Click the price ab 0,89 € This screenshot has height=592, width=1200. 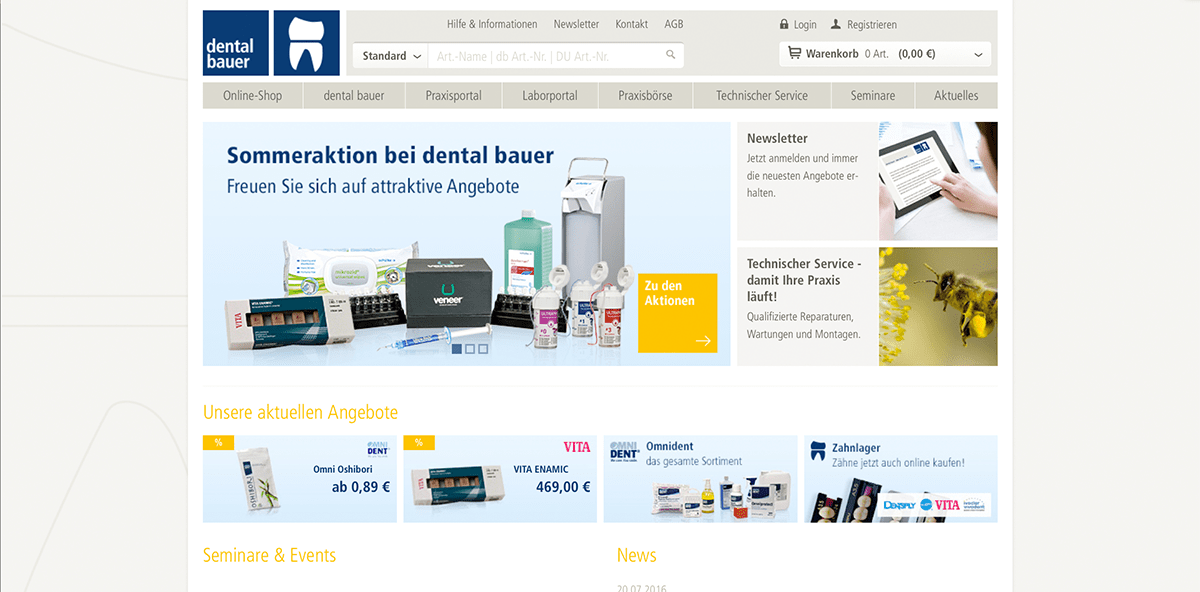coord(361,488)
